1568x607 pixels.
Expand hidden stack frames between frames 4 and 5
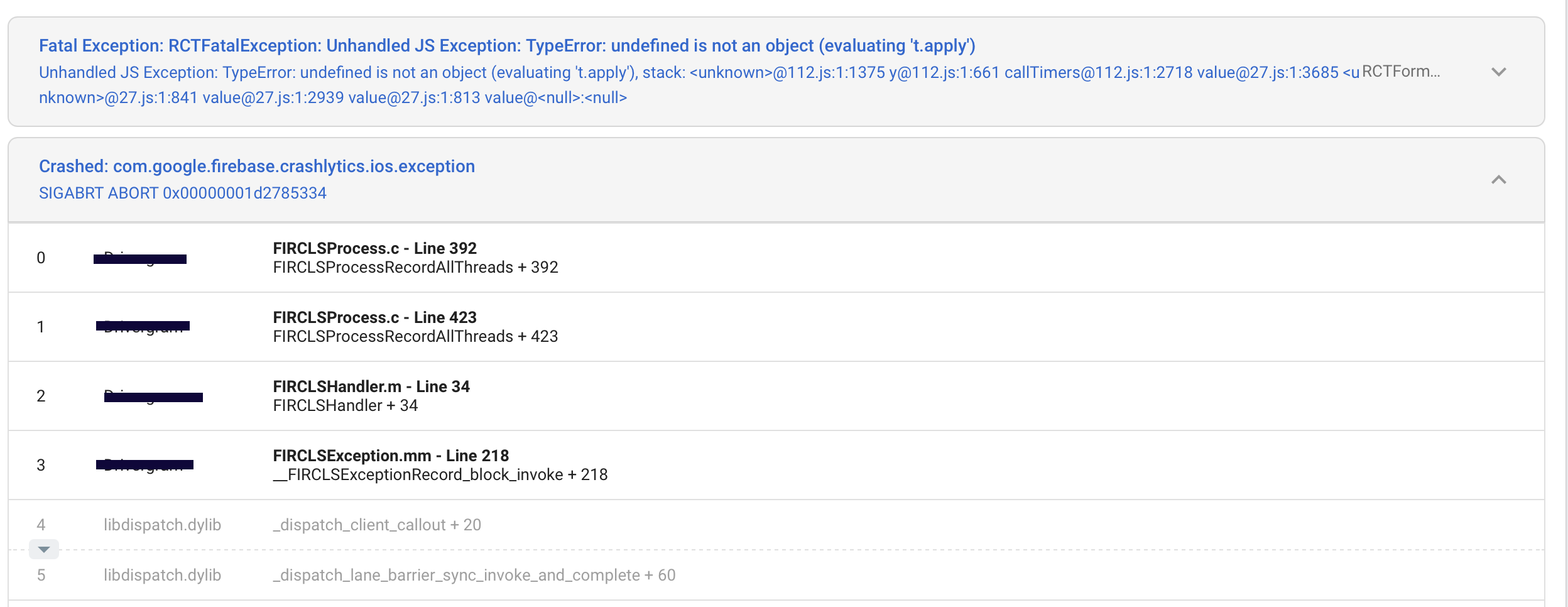click(43, 549)
